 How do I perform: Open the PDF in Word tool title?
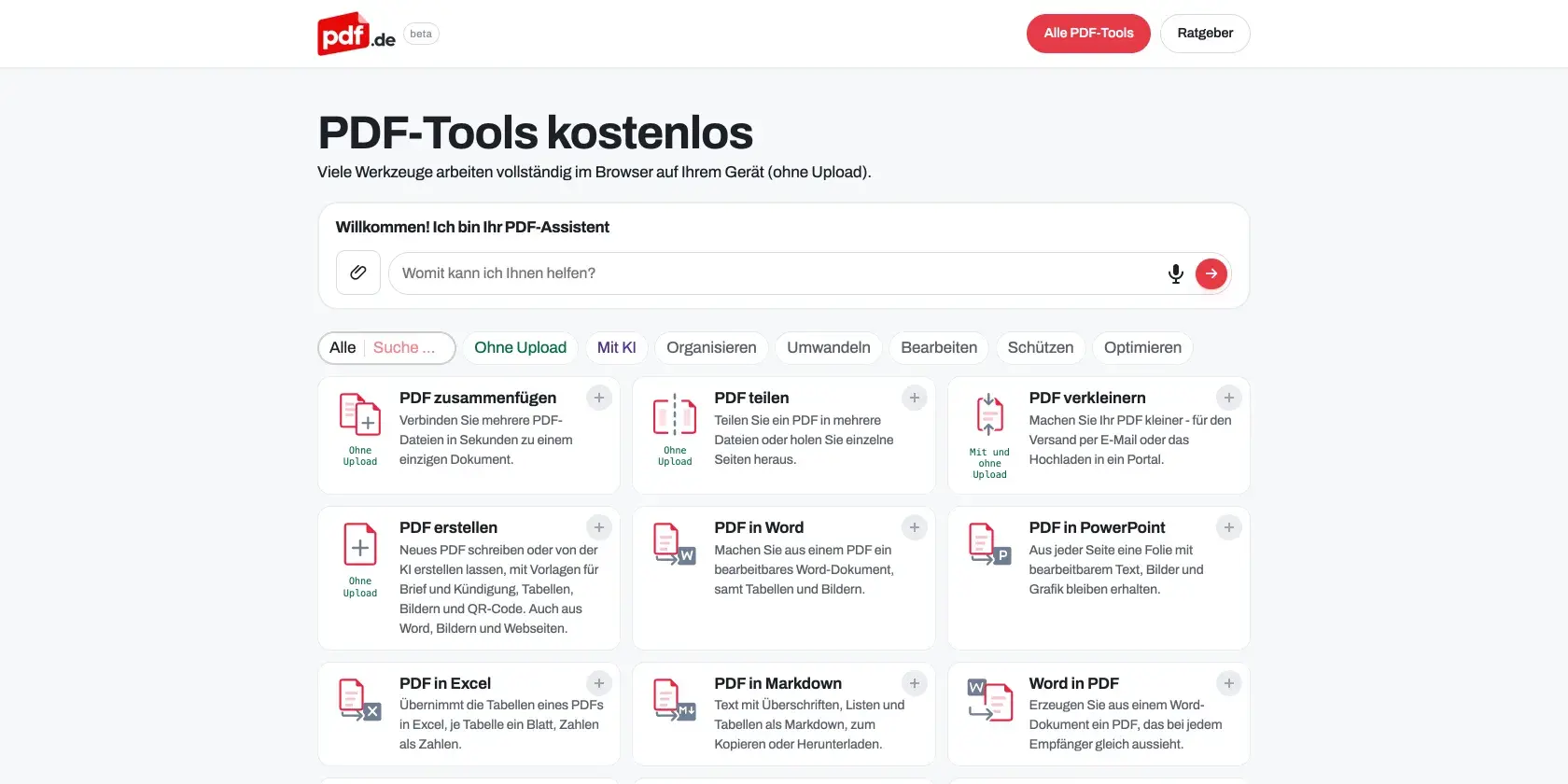759,527
